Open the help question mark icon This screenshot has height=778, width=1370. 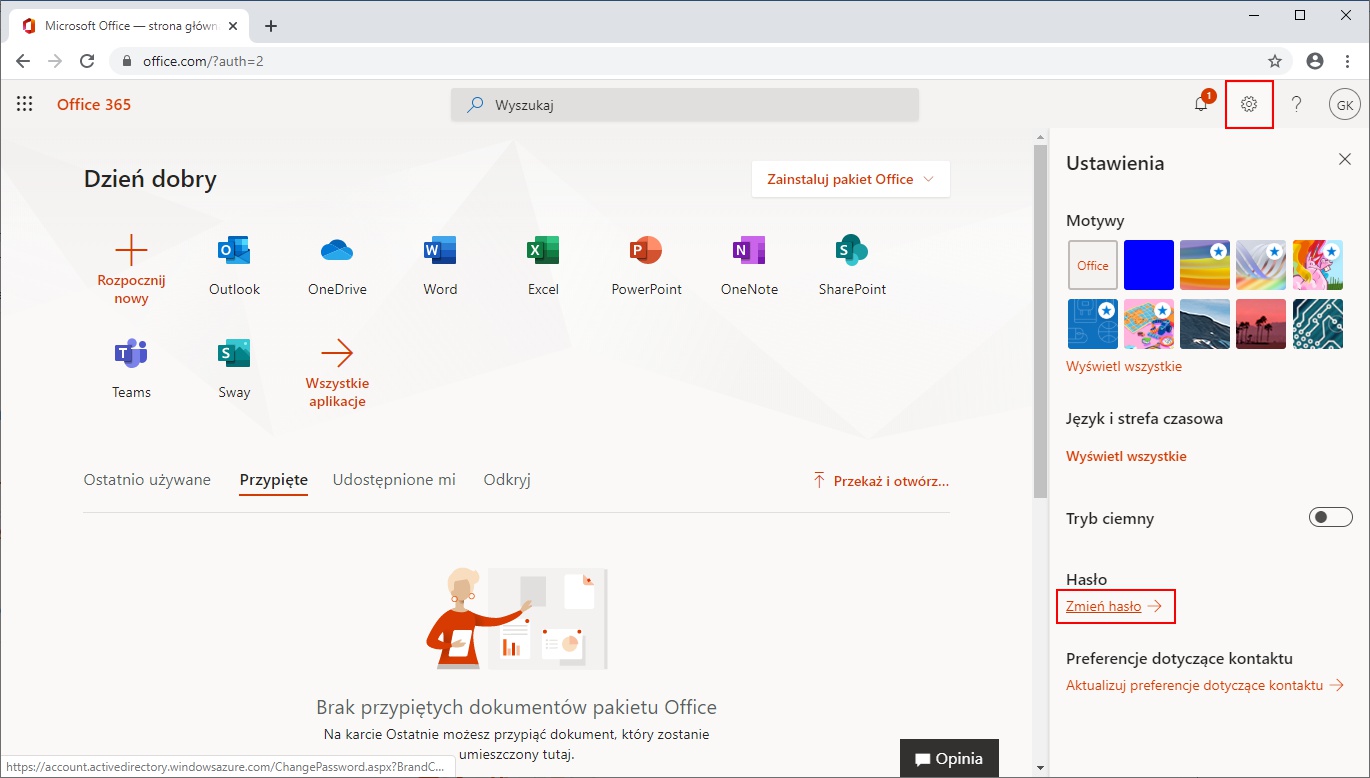(1297, 104)
